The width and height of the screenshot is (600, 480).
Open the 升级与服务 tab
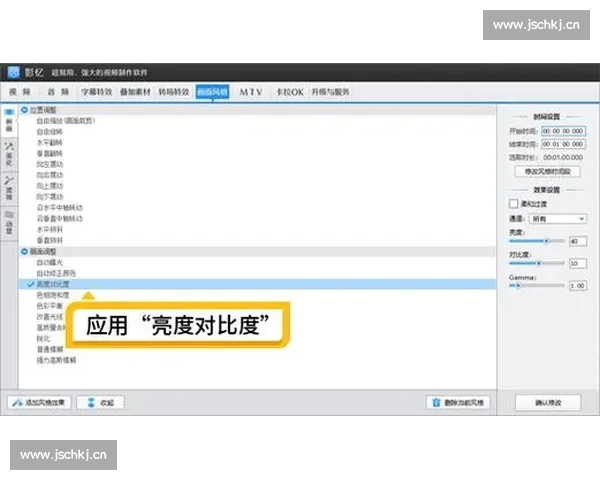click(x=330, y=92)
